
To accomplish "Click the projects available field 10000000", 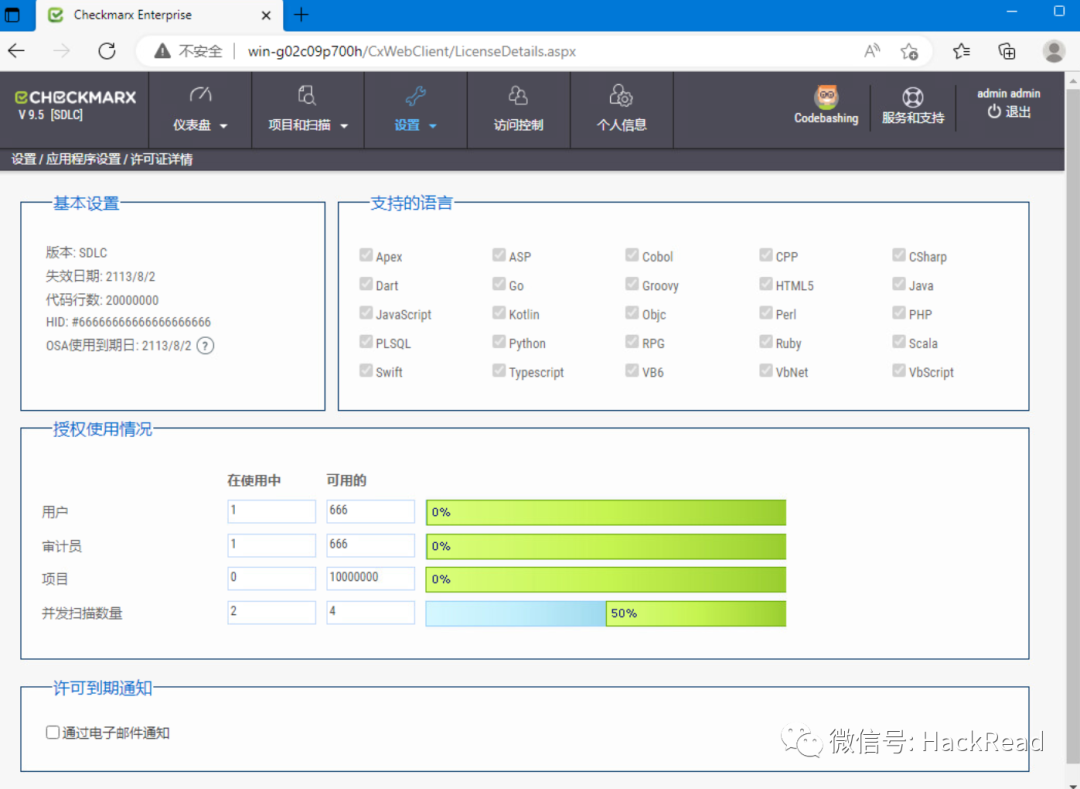I will [x=371, y=578].
